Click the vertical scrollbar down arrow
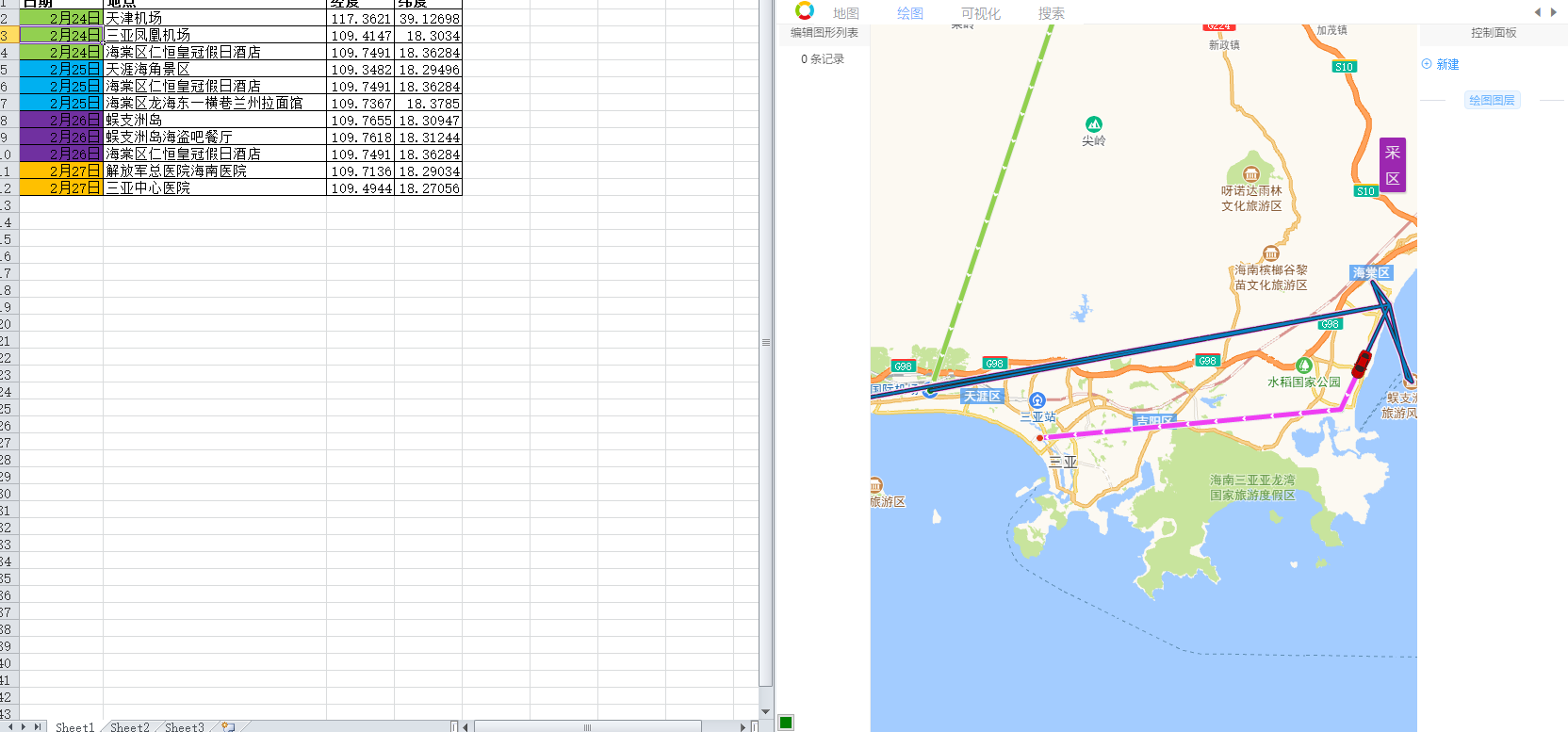1568x732 pixels. [766, 712]
